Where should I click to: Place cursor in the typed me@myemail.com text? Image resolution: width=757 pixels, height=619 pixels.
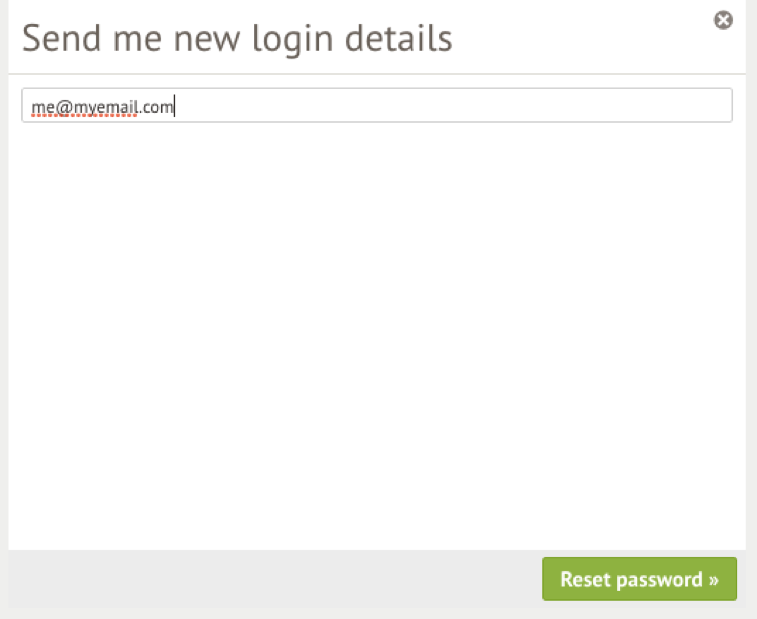(x=102, y=107)
